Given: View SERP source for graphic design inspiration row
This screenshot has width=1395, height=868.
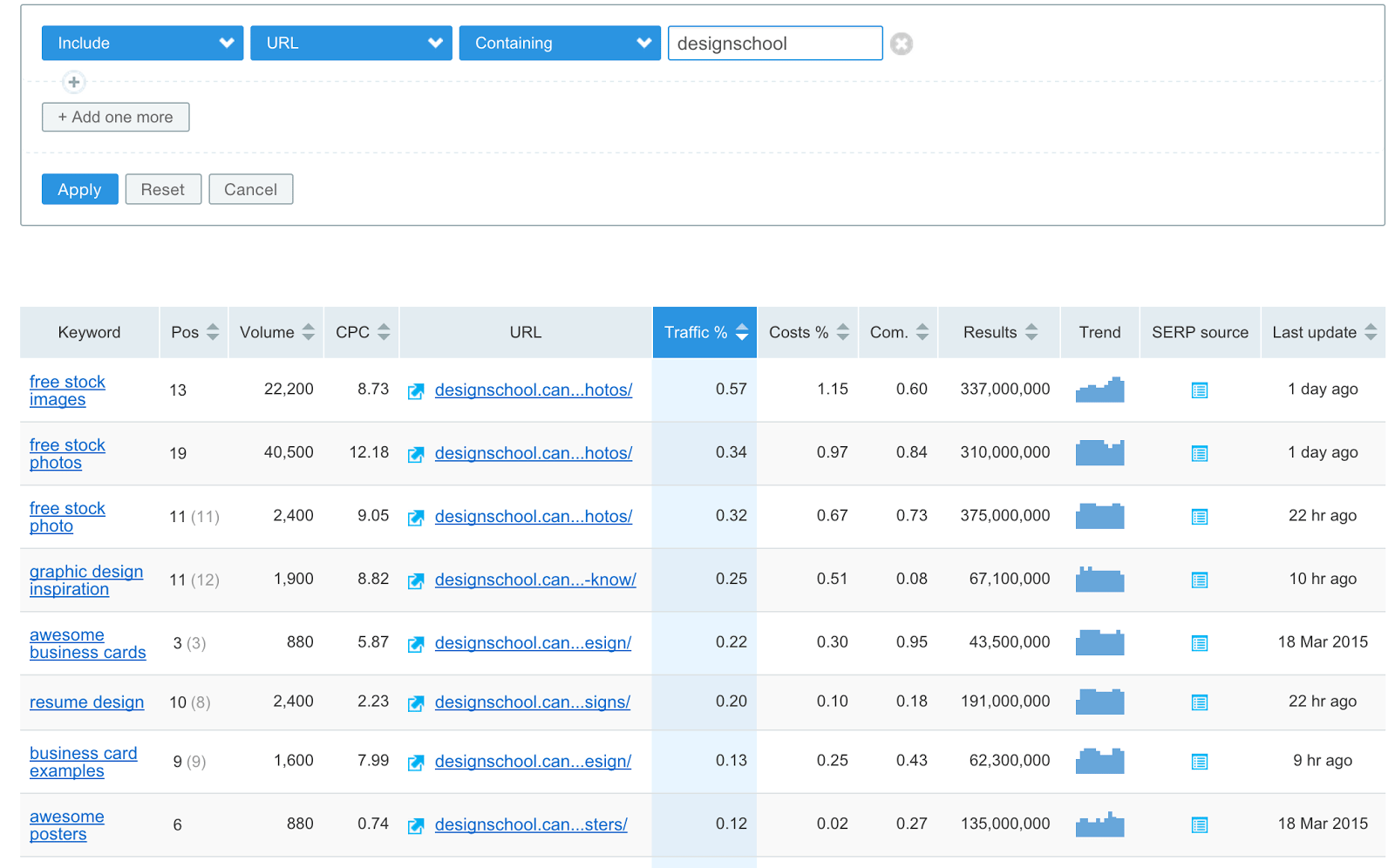Looking at the screenshot, I should [1199, 580].
